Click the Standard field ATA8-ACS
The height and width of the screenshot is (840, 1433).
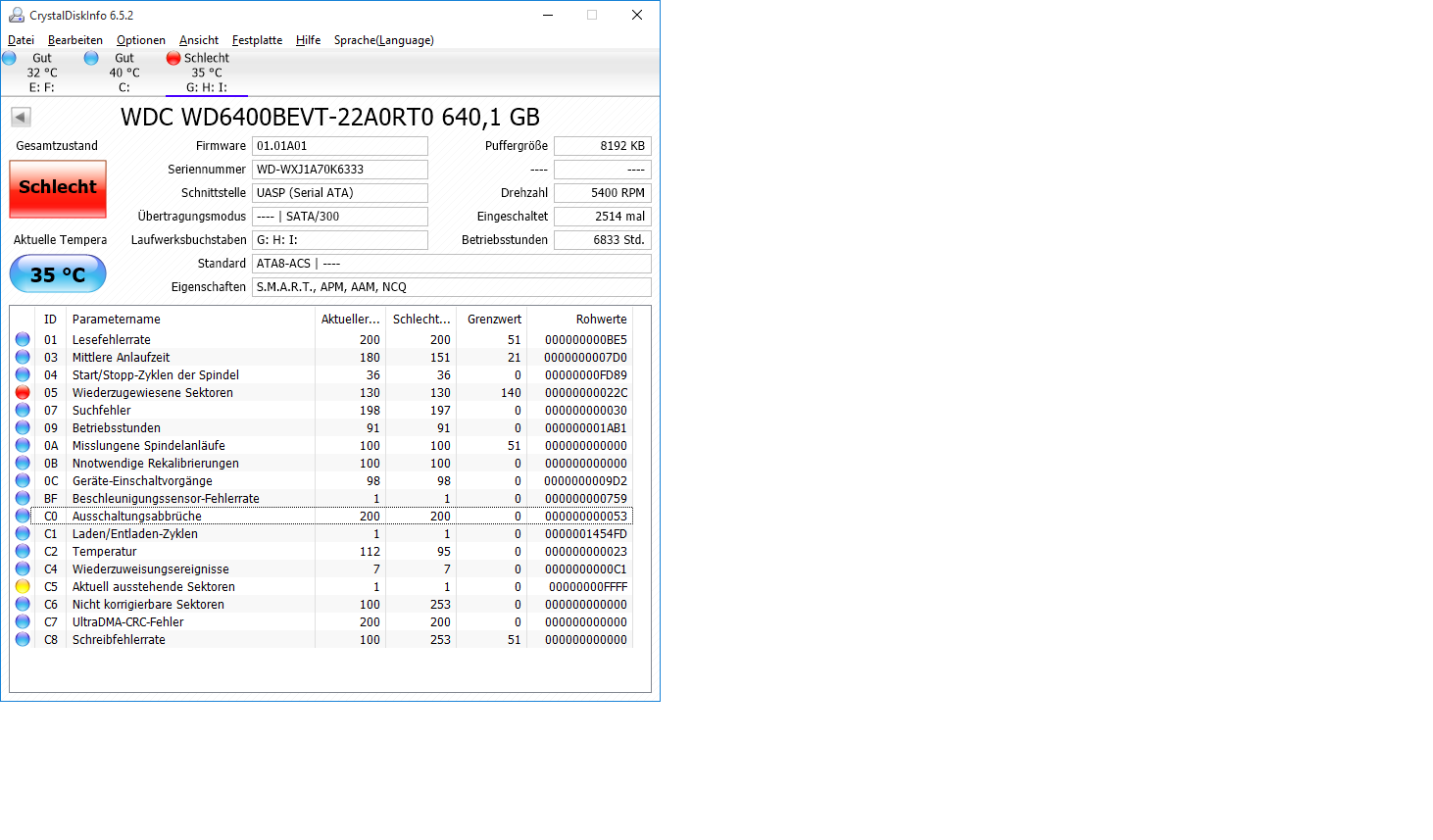[x=452, y=264]
